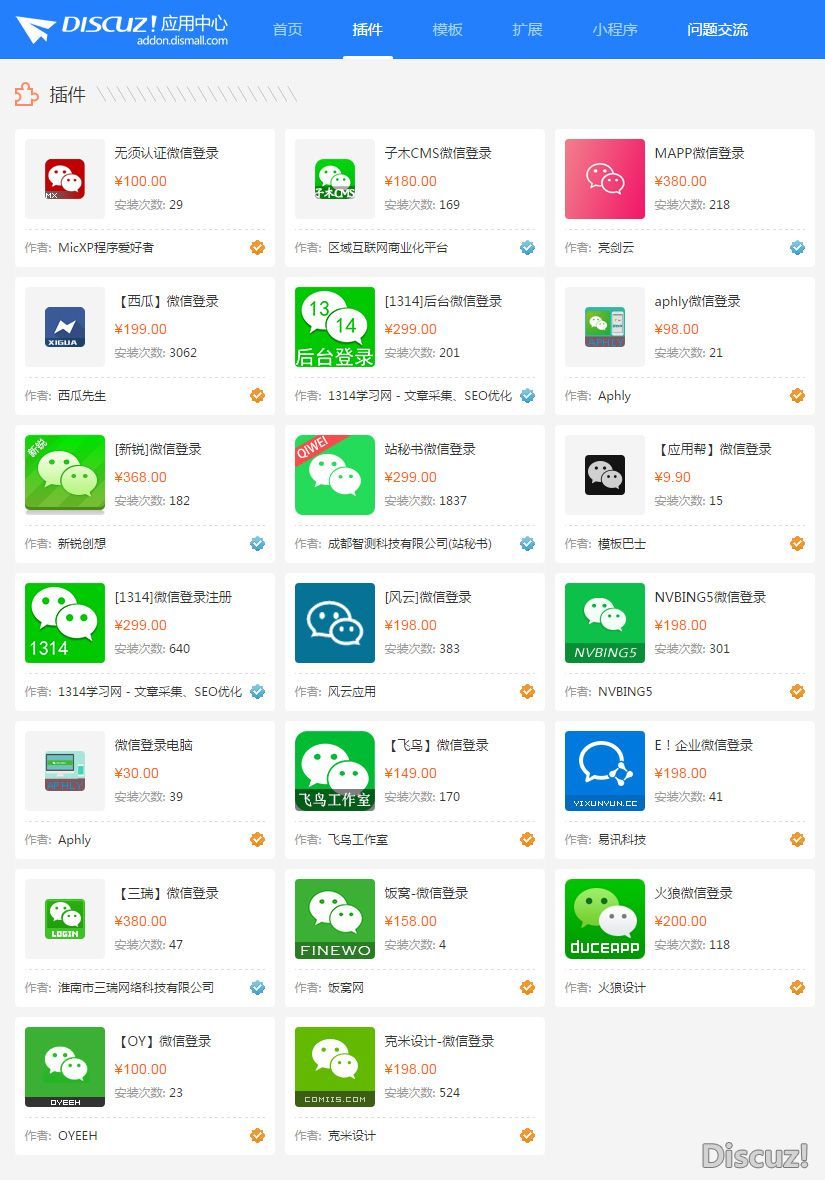825x1180 pixels.
Task: Open the 子木CMS微信登录 plugin icon
Action: click(x=335, y=179)
